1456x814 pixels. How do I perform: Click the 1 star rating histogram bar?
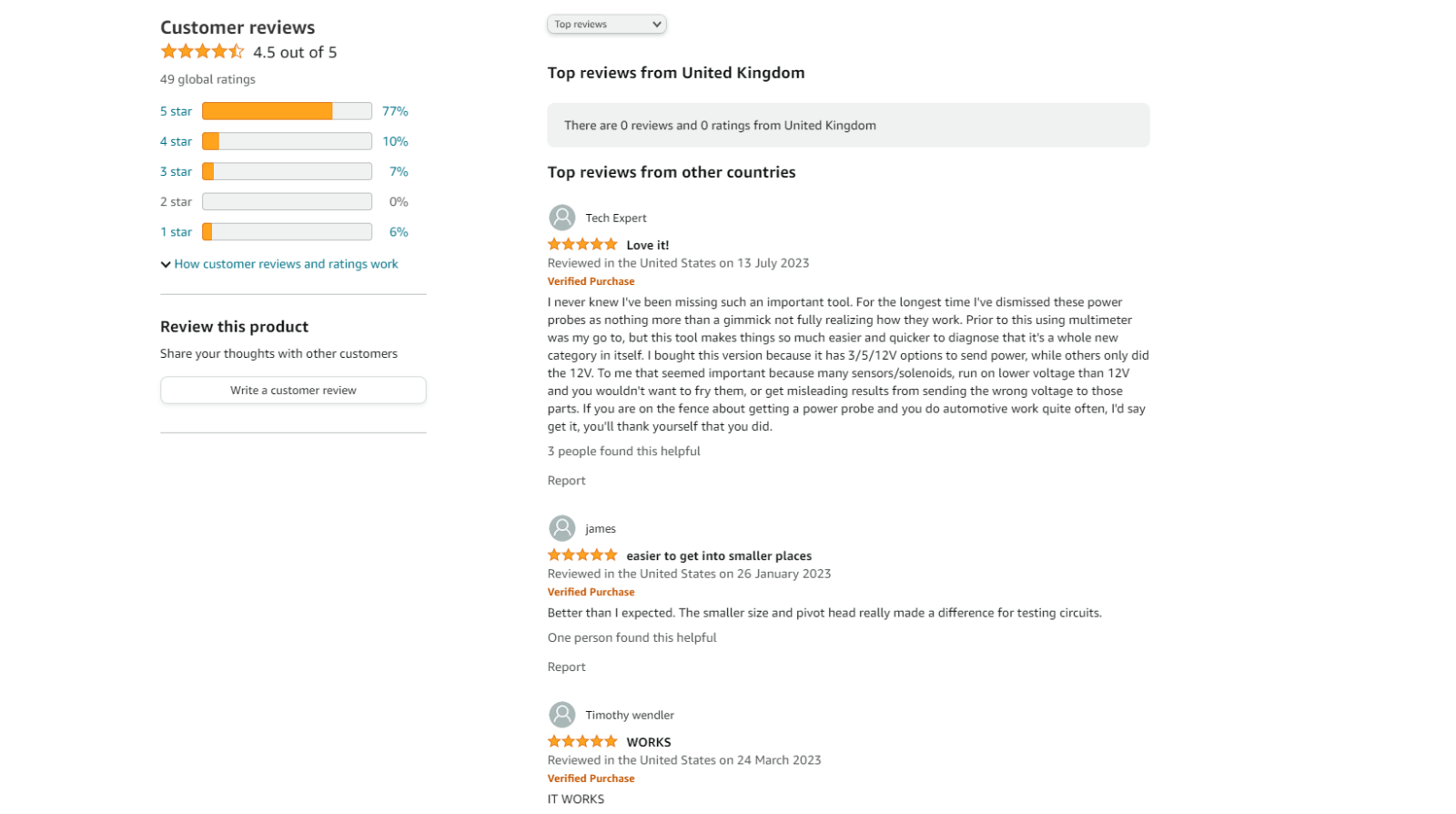pyautogui.click(x=287, y=232)
